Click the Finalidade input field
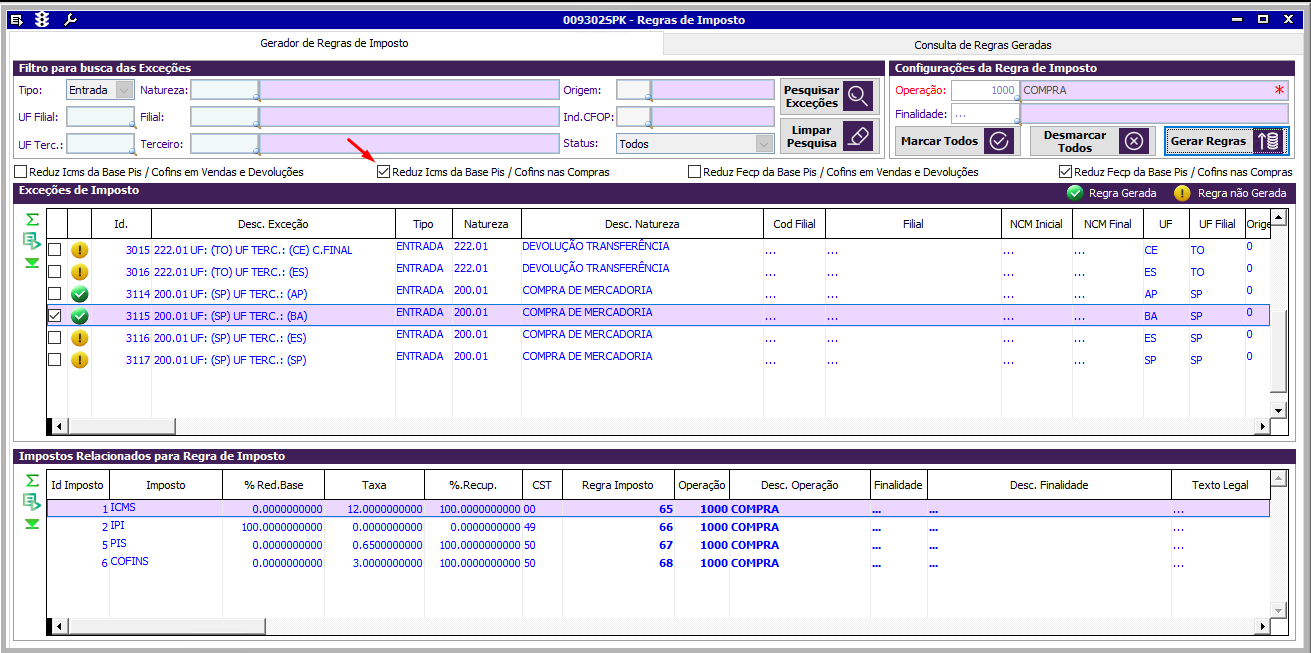The image size is (1311, 653). tap(983, 114)
